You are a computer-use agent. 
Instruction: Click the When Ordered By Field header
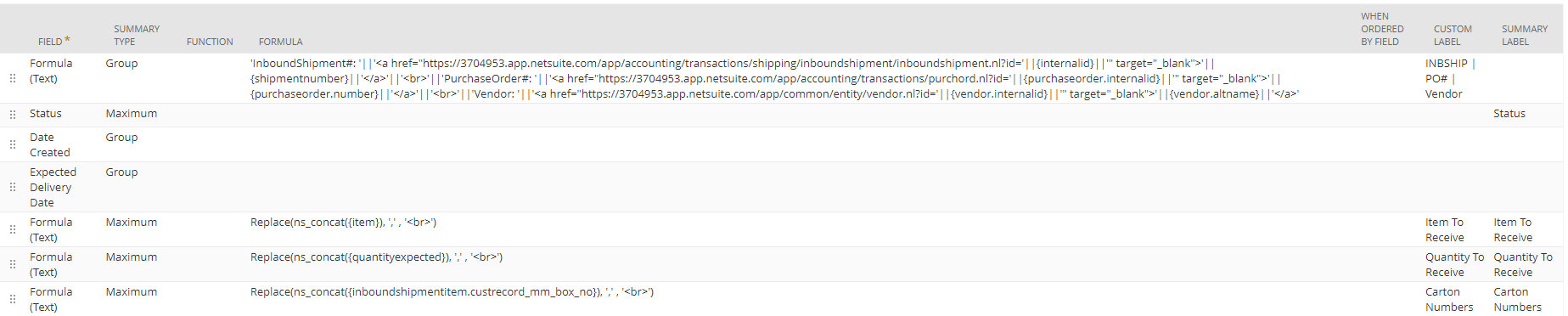[x=1382, y=29]
